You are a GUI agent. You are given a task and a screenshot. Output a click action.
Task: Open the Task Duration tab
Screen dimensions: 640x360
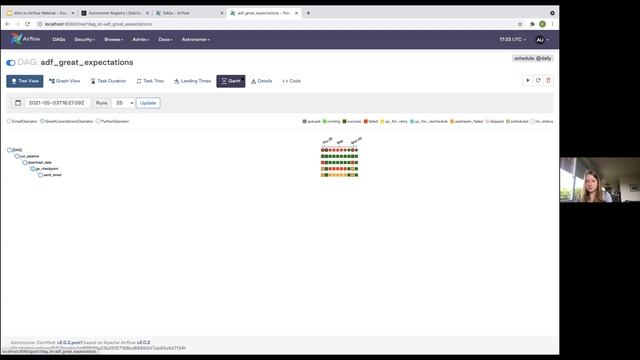(108, 81)
